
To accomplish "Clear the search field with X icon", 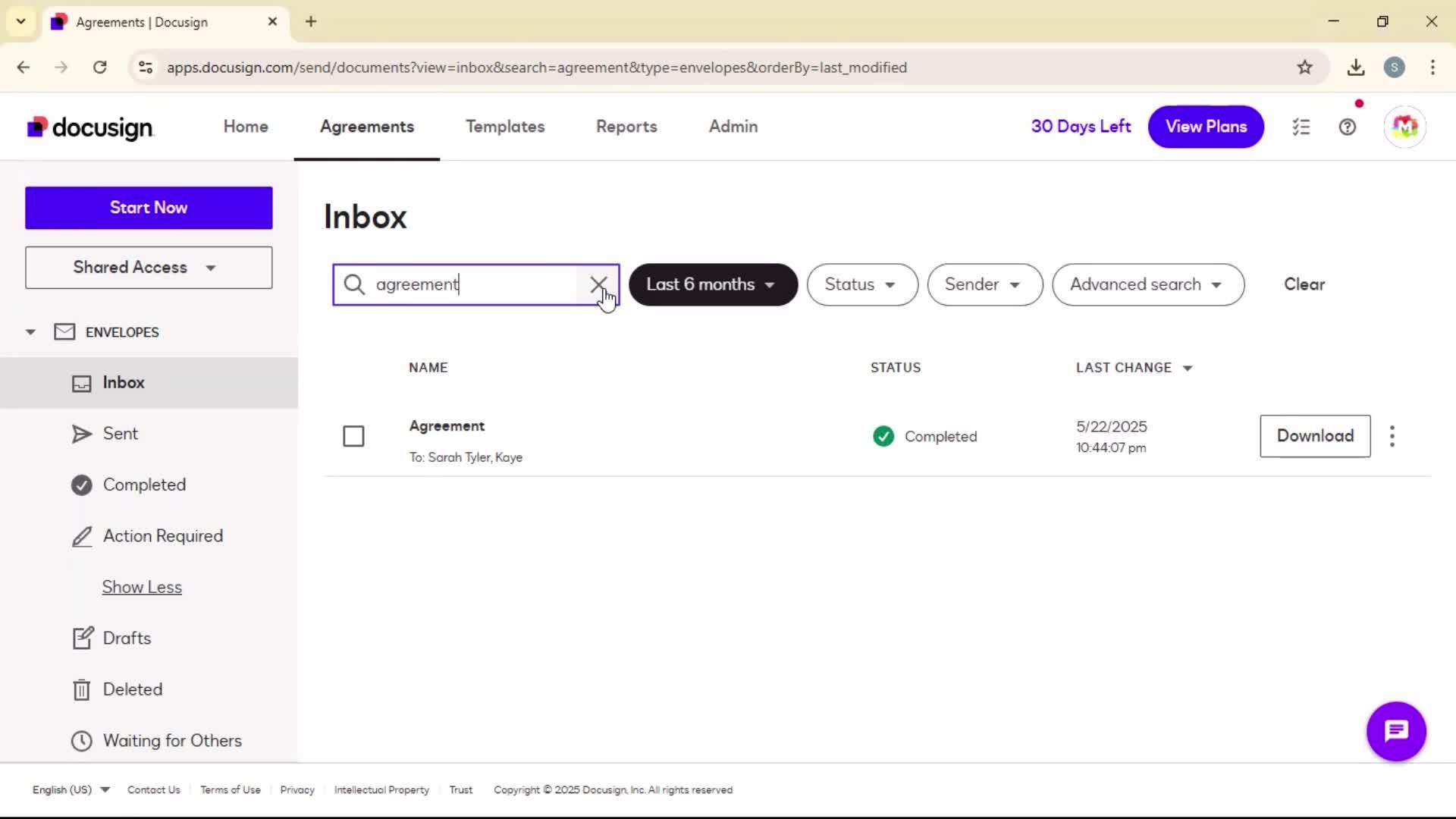I will 598,284.
